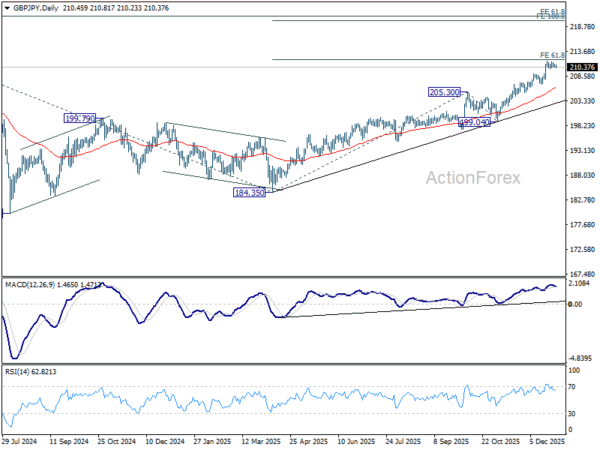
Task: Select the 205.300 price label
Action: pyautogui.click(x=444, y=92)
